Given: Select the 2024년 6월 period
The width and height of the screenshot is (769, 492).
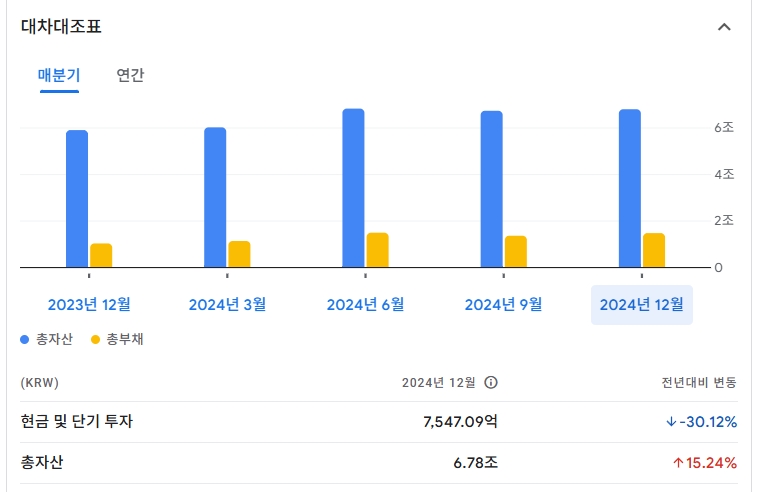Looking at the screenshot, I should (365, 305).
